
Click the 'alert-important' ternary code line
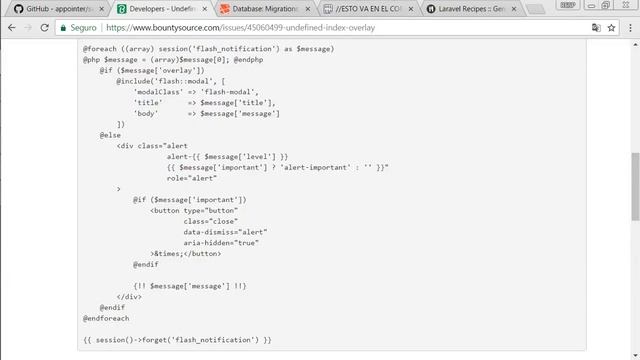click(278, 167)
